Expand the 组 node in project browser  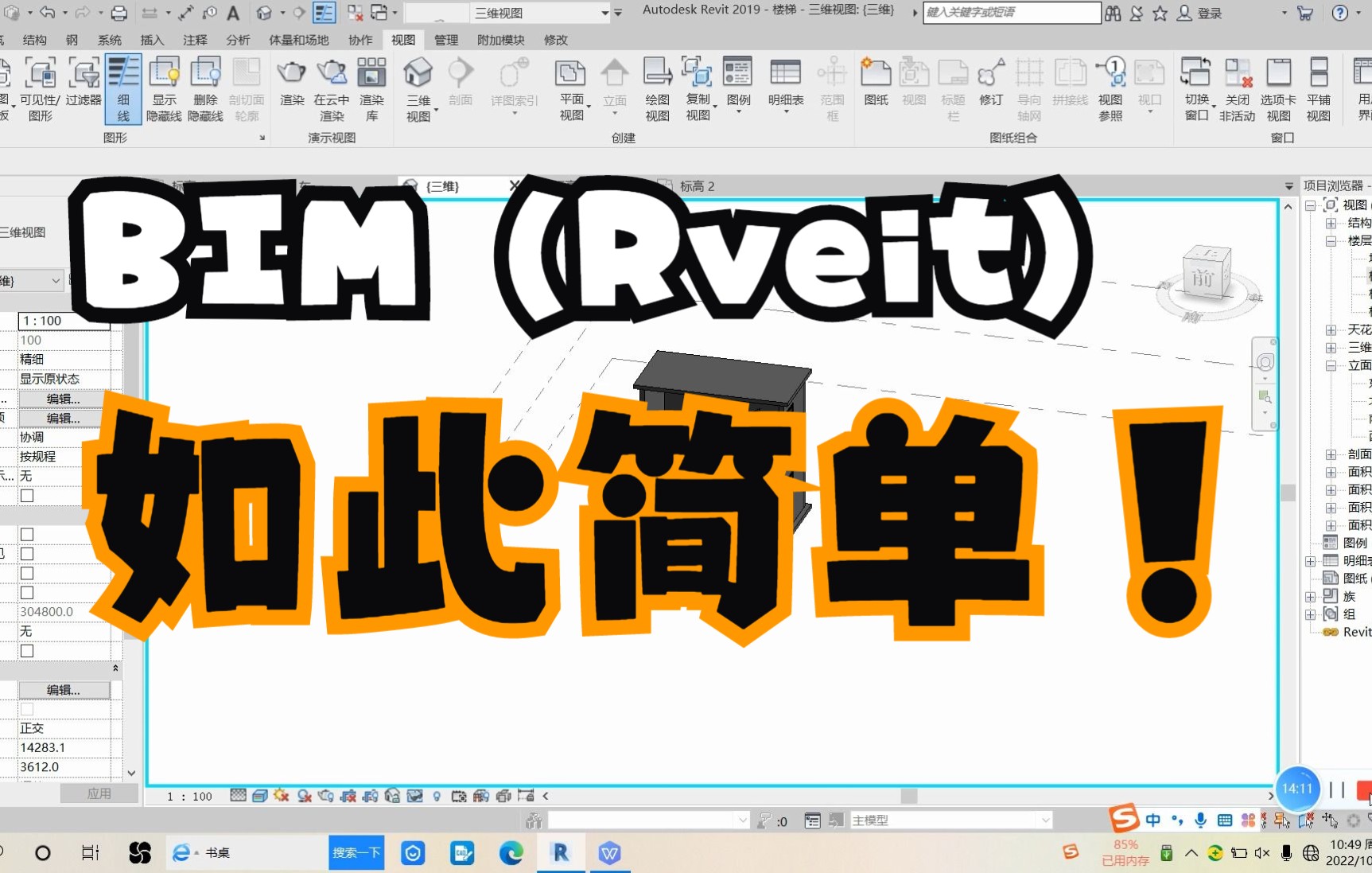[1310, 614]
